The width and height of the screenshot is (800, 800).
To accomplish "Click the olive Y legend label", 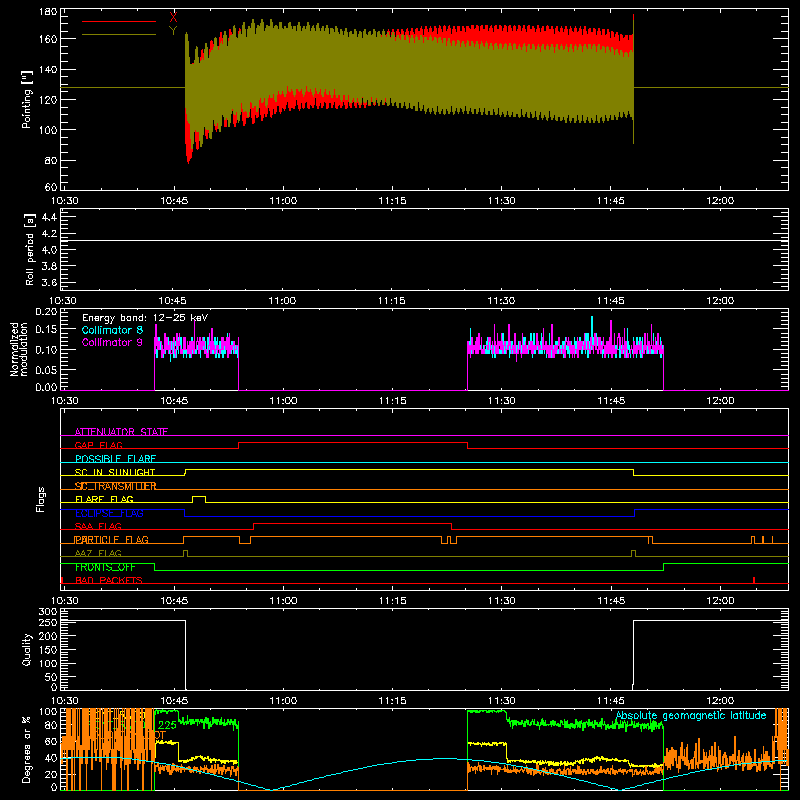I will pyautogui.click(x=173, y=31).
